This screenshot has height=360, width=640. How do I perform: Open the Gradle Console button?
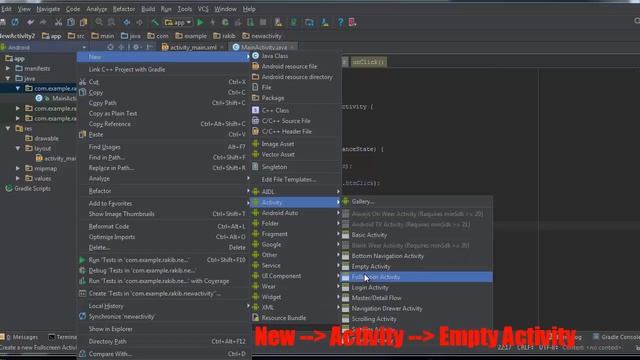click(x=616, y=337)
